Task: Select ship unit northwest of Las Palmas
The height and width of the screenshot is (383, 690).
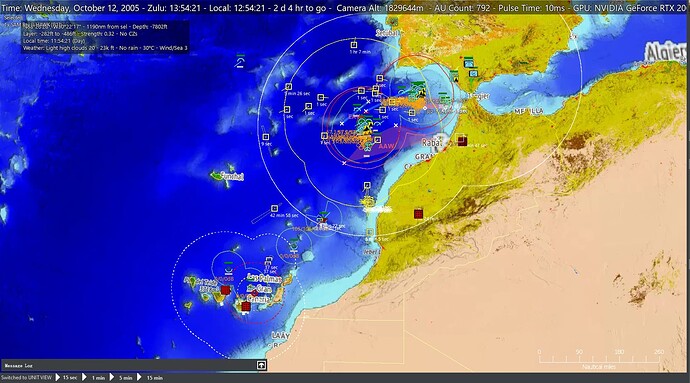Action: (228, 268)
